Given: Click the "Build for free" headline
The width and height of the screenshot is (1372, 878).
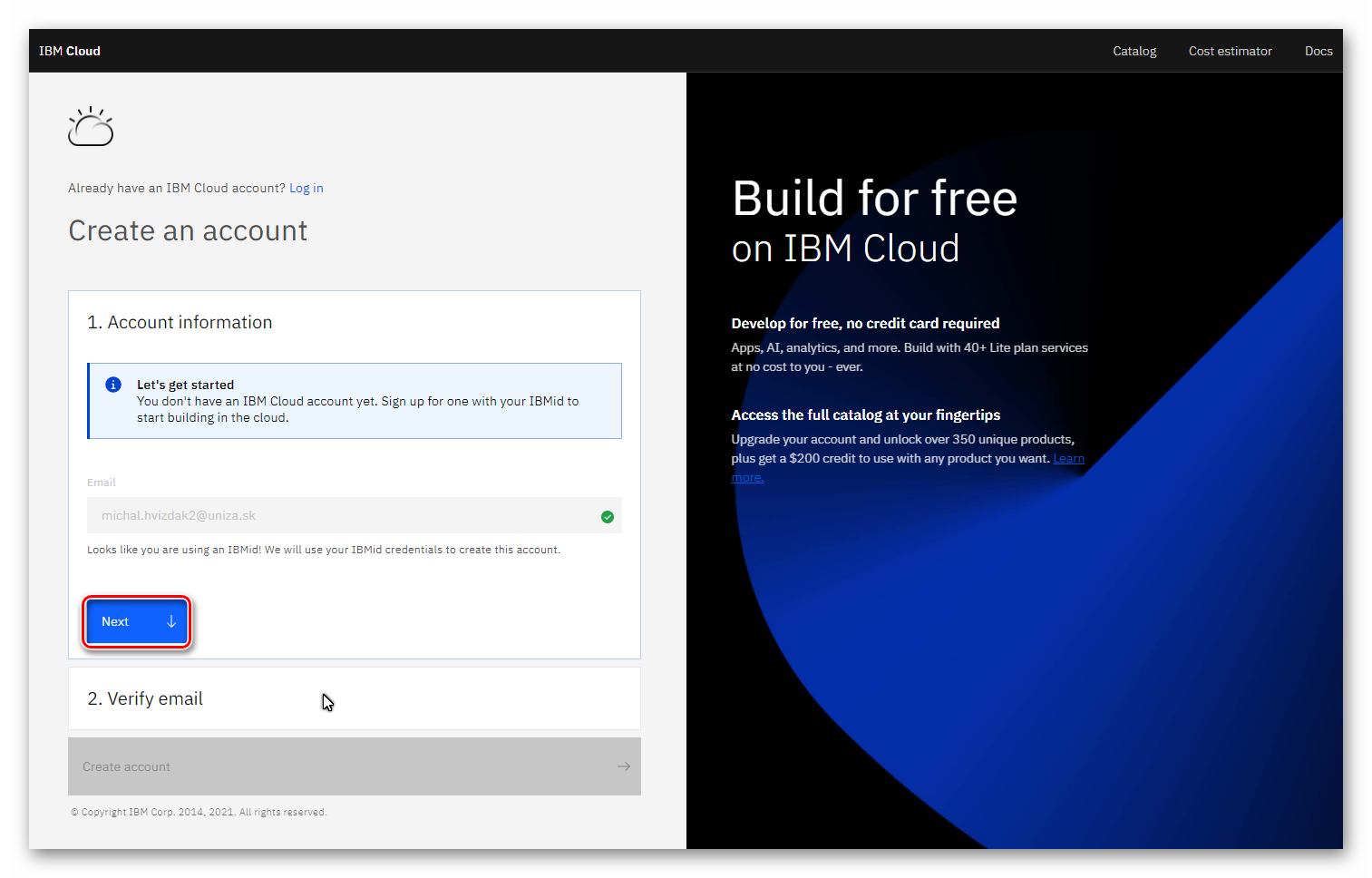Looking at the screenshot, I should pos(874,199).
